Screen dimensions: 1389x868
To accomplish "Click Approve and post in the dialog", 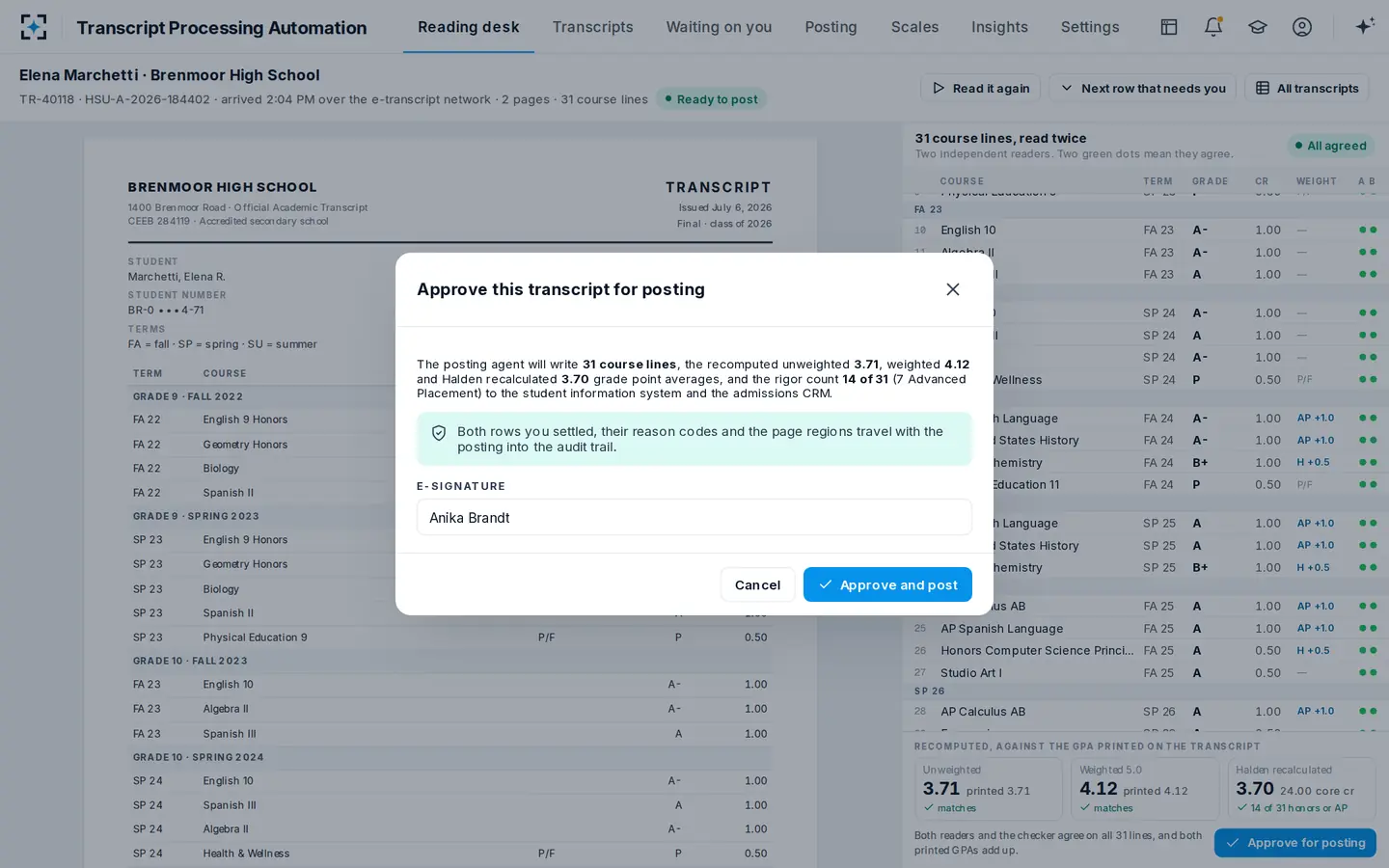I will click(x=887, y=584).
